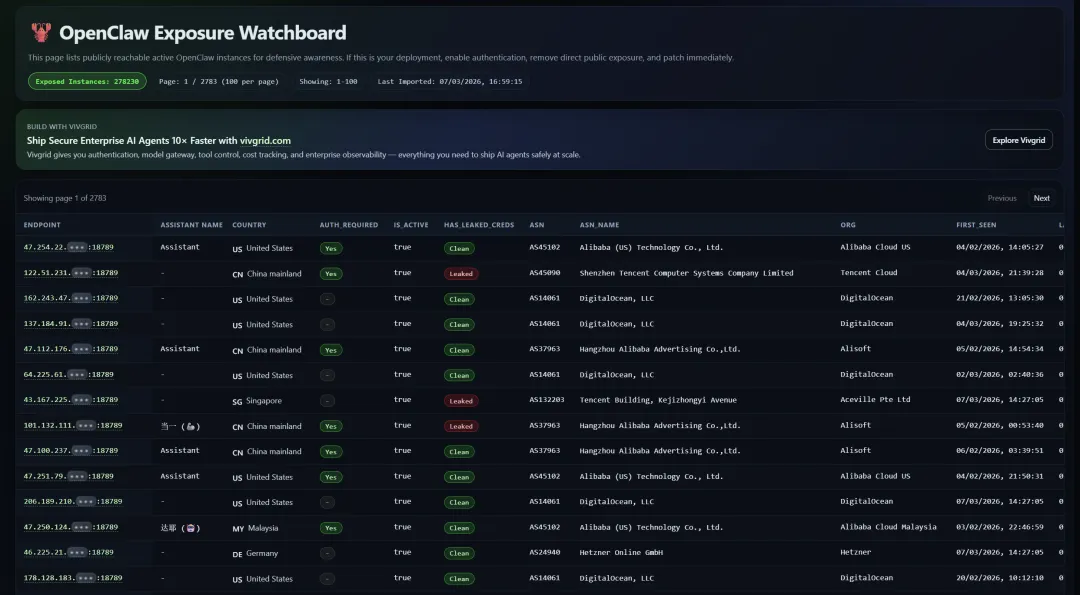Viewport: 1080px width, 595px height.
Task: Click first seen 04/02/2026, 14:05:27 cell
Action: pyautogui.click(x=999, y=247)
